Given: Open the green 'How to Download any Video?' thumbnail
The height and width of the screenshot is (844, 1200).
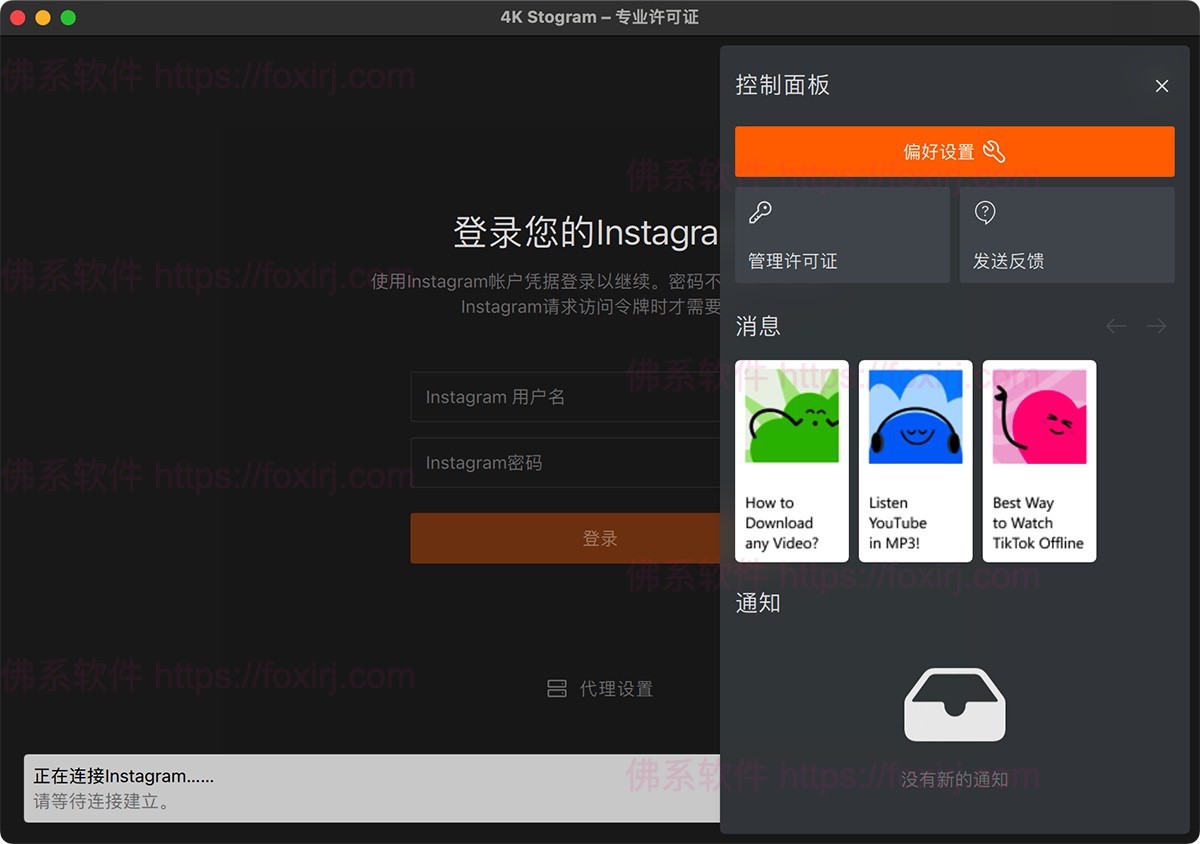Looking at the screenshot, I should coord(792,416).
